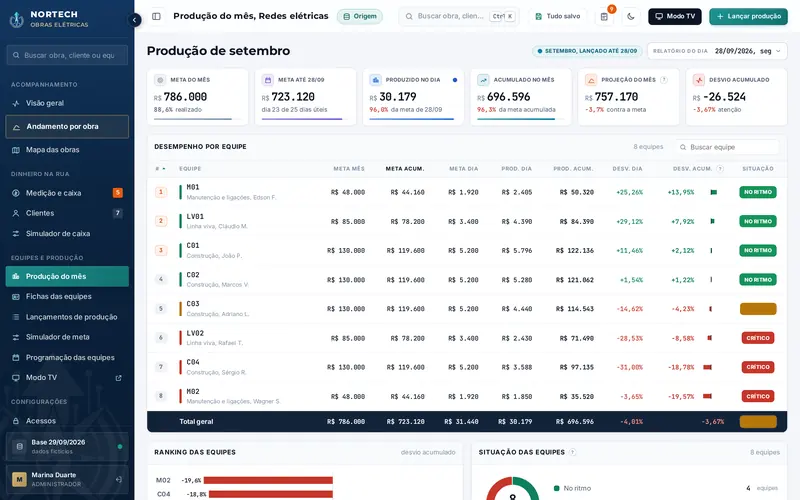Click the orange 5 badge on Medição e caixa
Image resolution: width=800 pixels, height=500 pixels.
(117, 193)
